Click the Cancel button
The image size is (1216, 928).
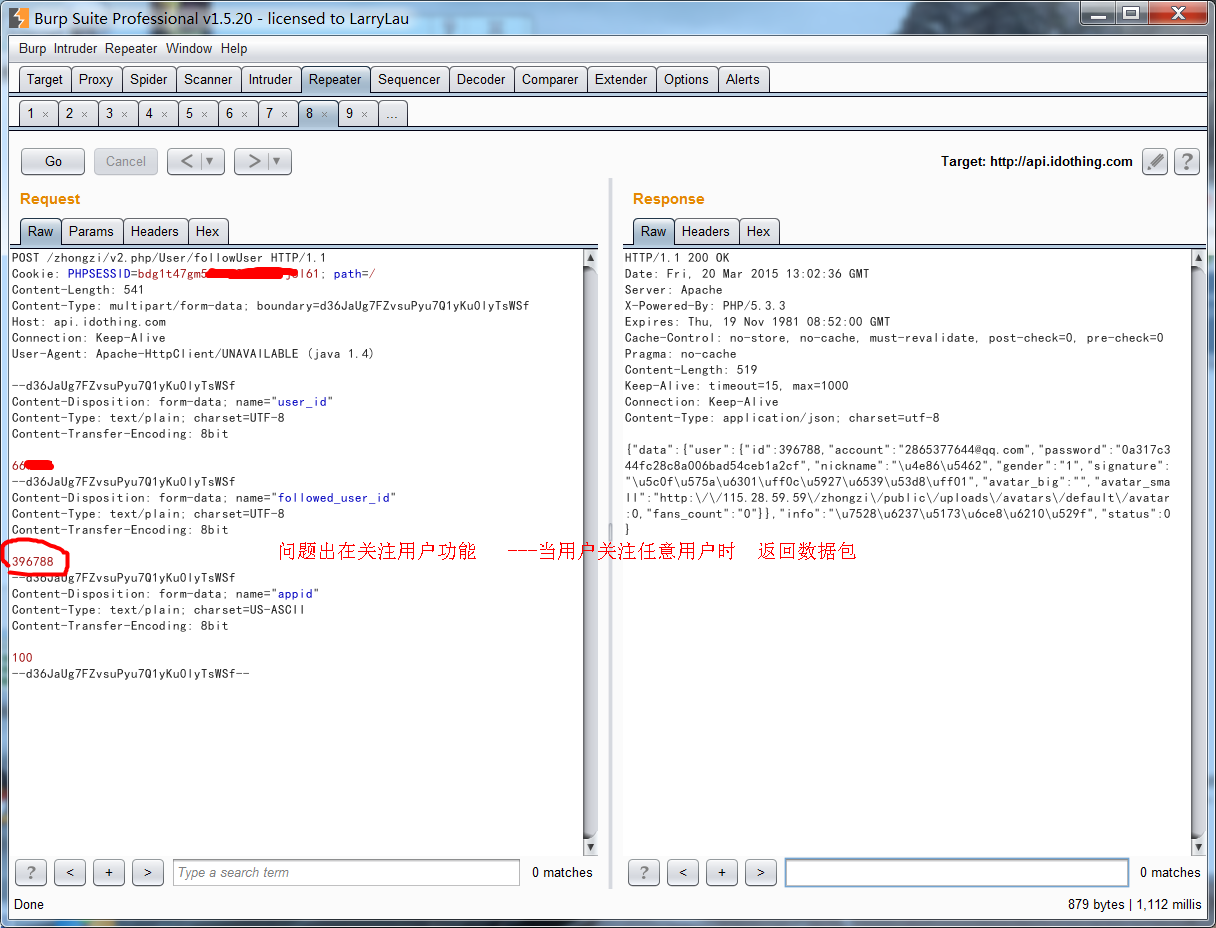(x=126, y=161)
